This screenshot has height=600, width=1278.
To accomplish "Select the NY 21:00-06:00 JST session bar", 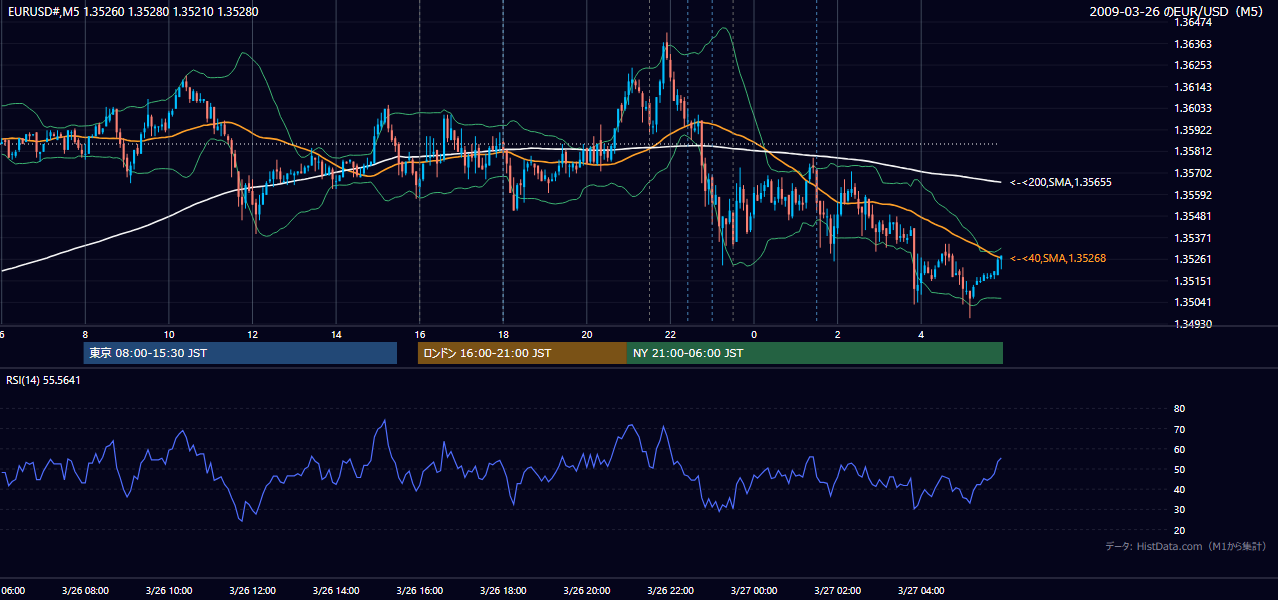I will pos(815,353).
